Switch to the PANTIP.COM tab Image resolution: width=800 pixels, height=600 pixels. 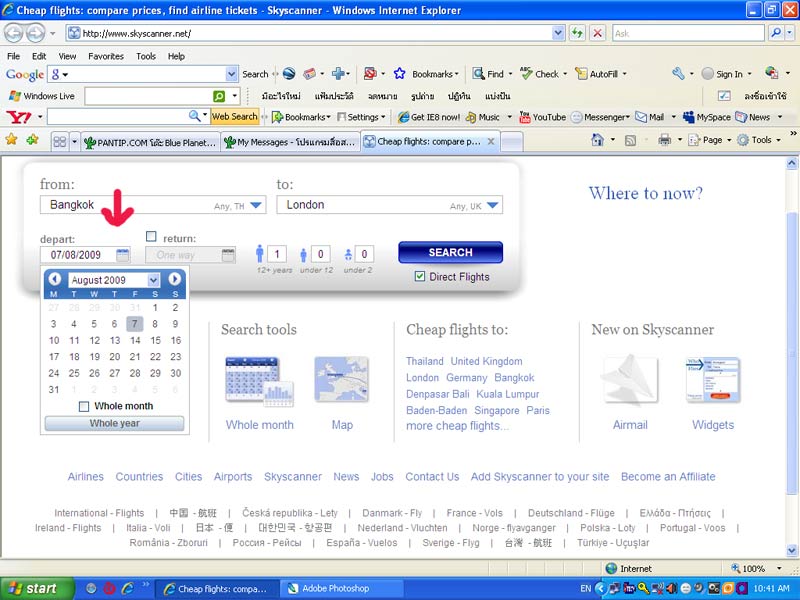(150, 142)
